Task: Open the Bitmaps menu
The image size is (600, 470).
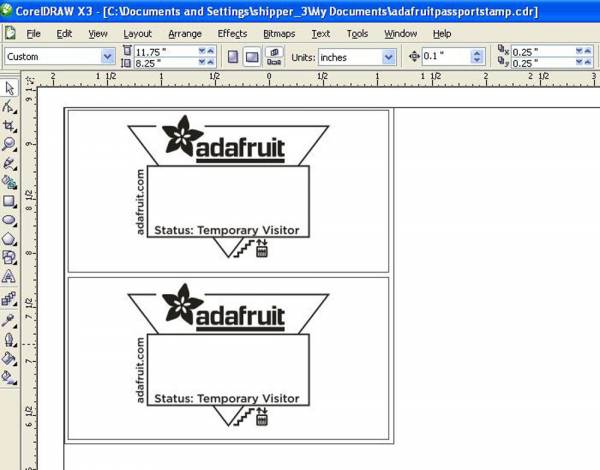Action: pos(279,34)
